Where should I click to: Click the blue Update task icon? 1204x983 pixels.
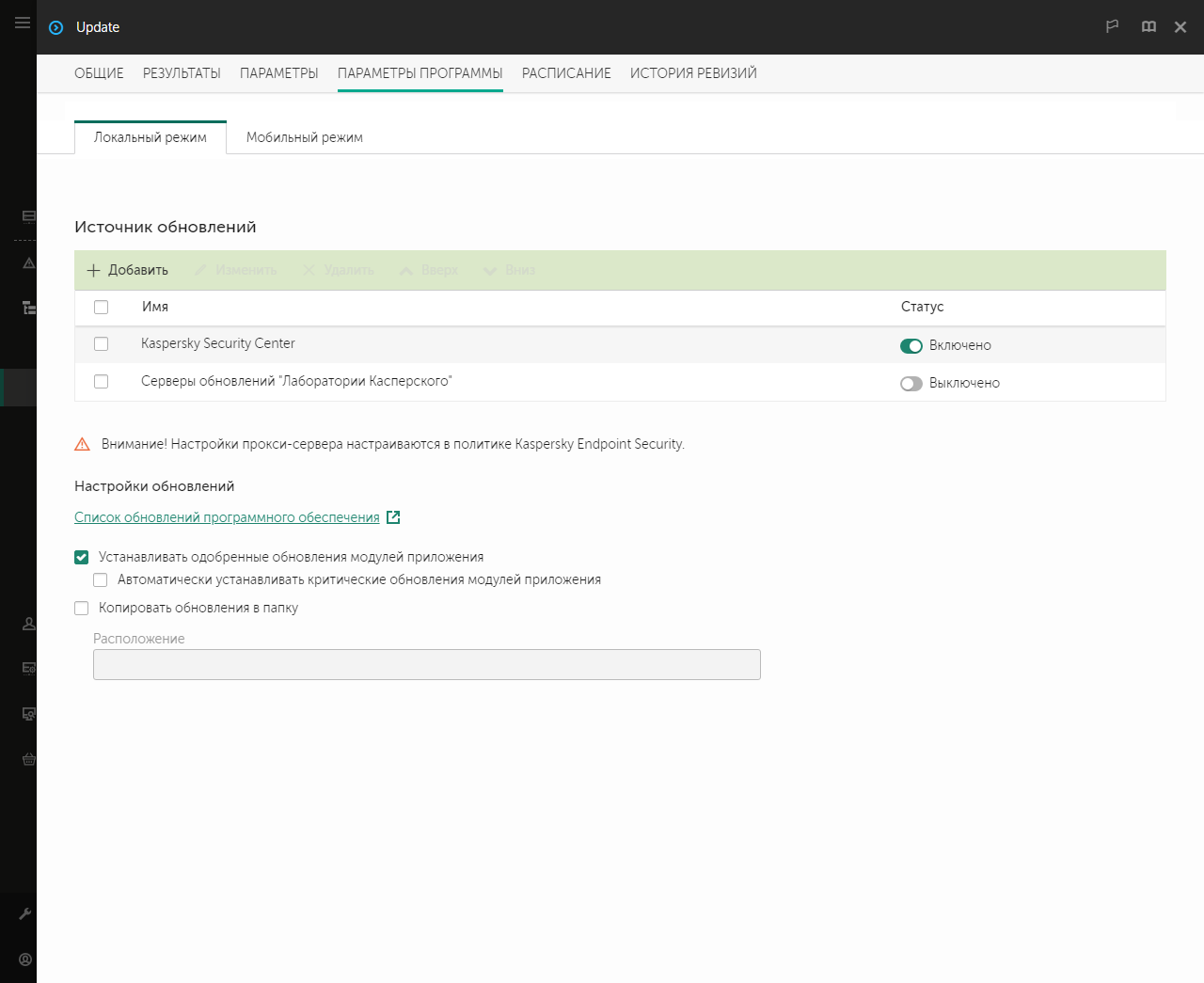point(56,27)
